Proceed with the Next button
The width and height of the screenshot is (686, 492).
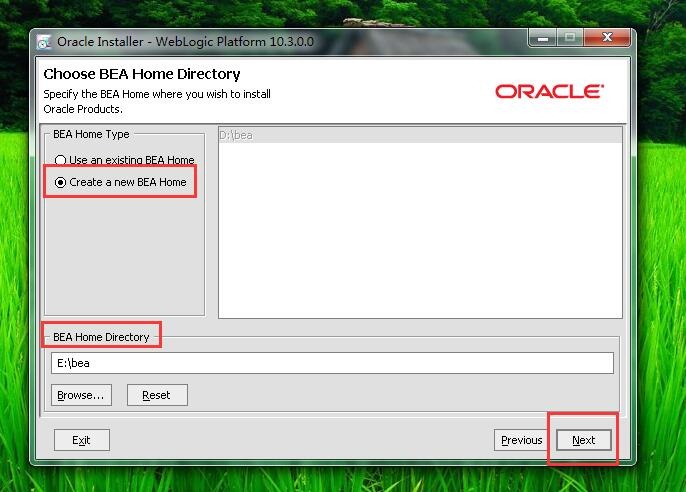(x=584, y=440)
